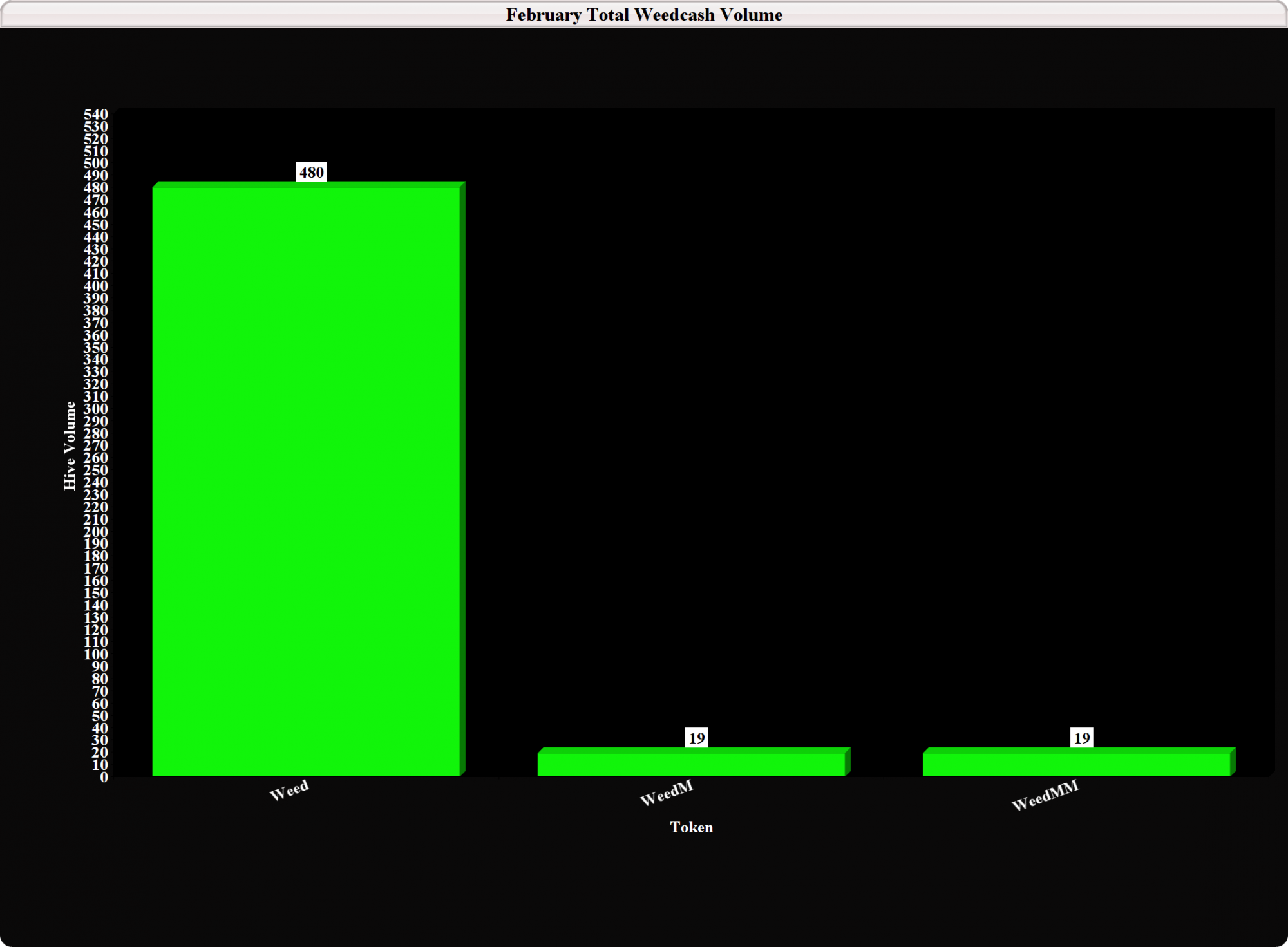Click the 500 tick on the y-axis
The image size is (1288, 947).
[96, 164]
